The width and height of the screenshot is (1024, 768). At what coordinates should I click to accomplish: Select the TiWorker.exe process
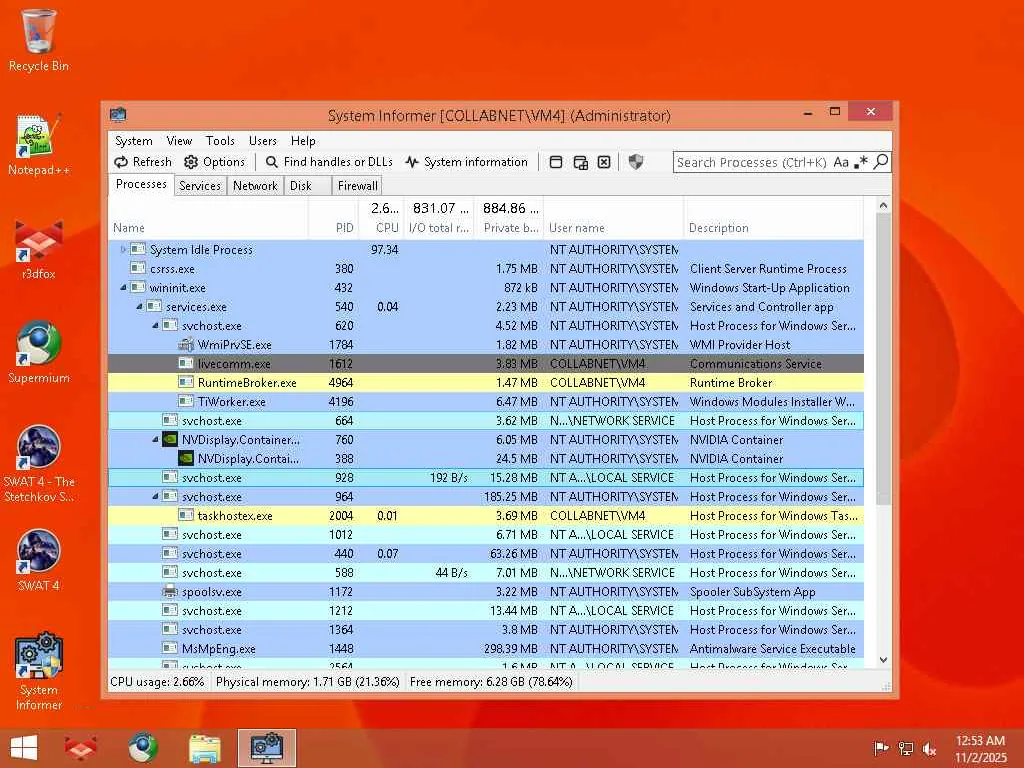[486, 402]
